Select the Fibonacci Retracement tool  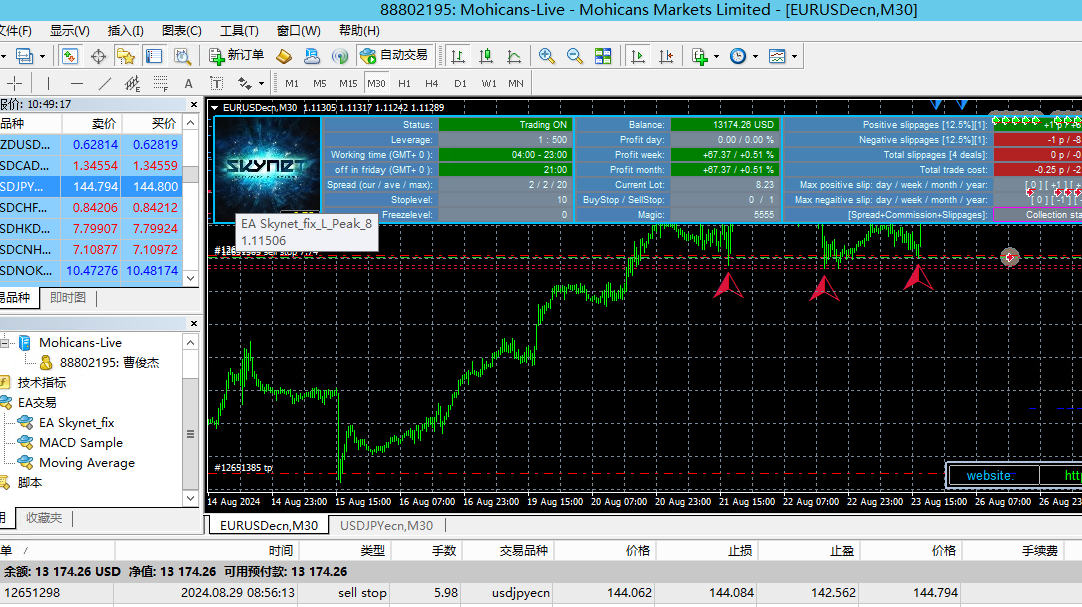pos(161,83)
